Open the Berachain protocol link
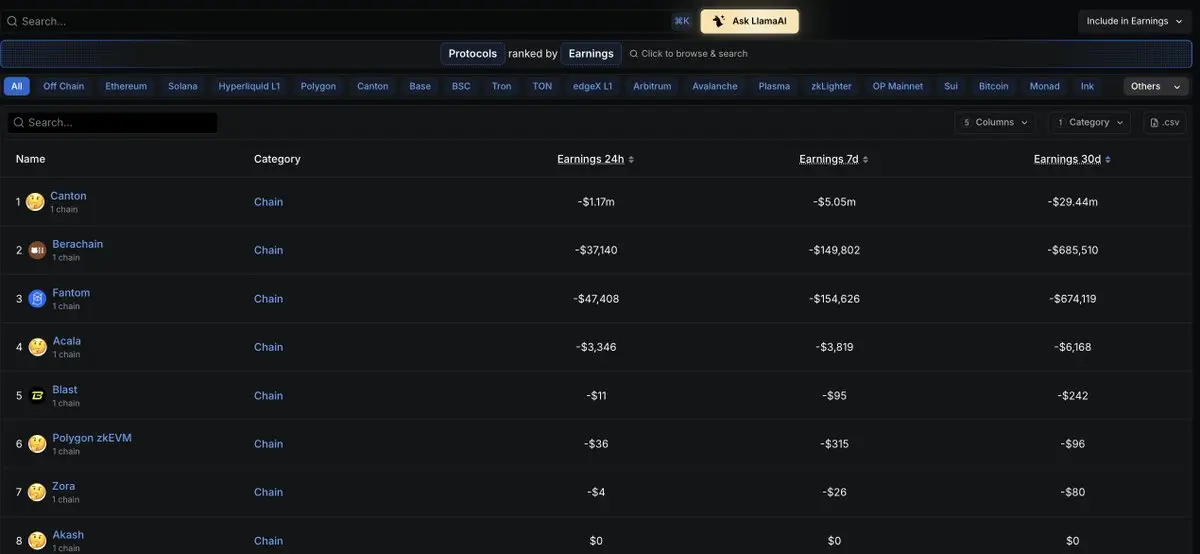 (x=78, y=244)
